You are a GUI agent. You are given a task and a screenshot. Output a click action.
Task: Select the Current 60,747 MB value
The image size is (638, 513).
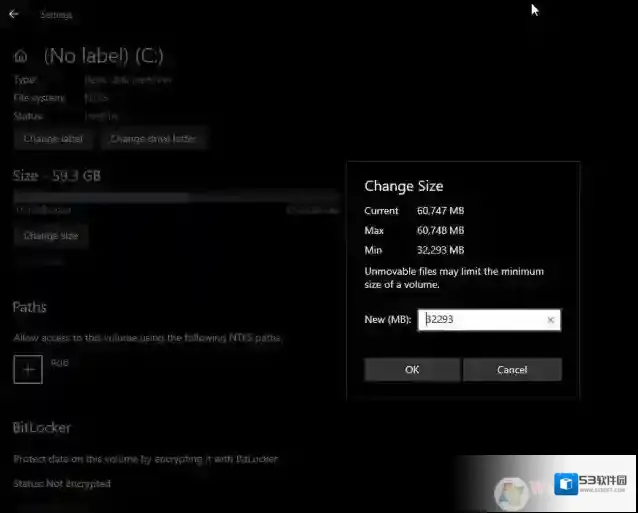click(x=440, y=211)
